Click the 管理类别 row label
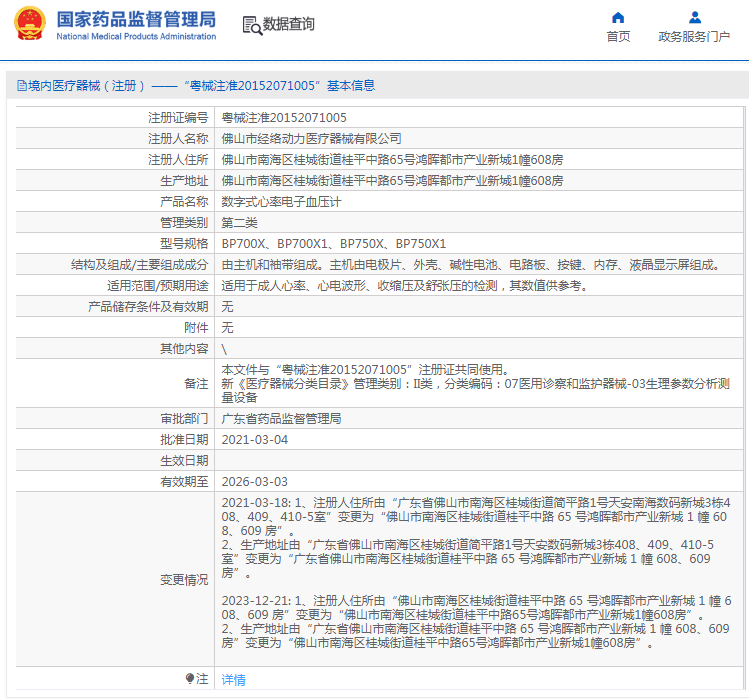Image resolution: width=749 pixels, height=699 pixels. (x=184, y=223)
